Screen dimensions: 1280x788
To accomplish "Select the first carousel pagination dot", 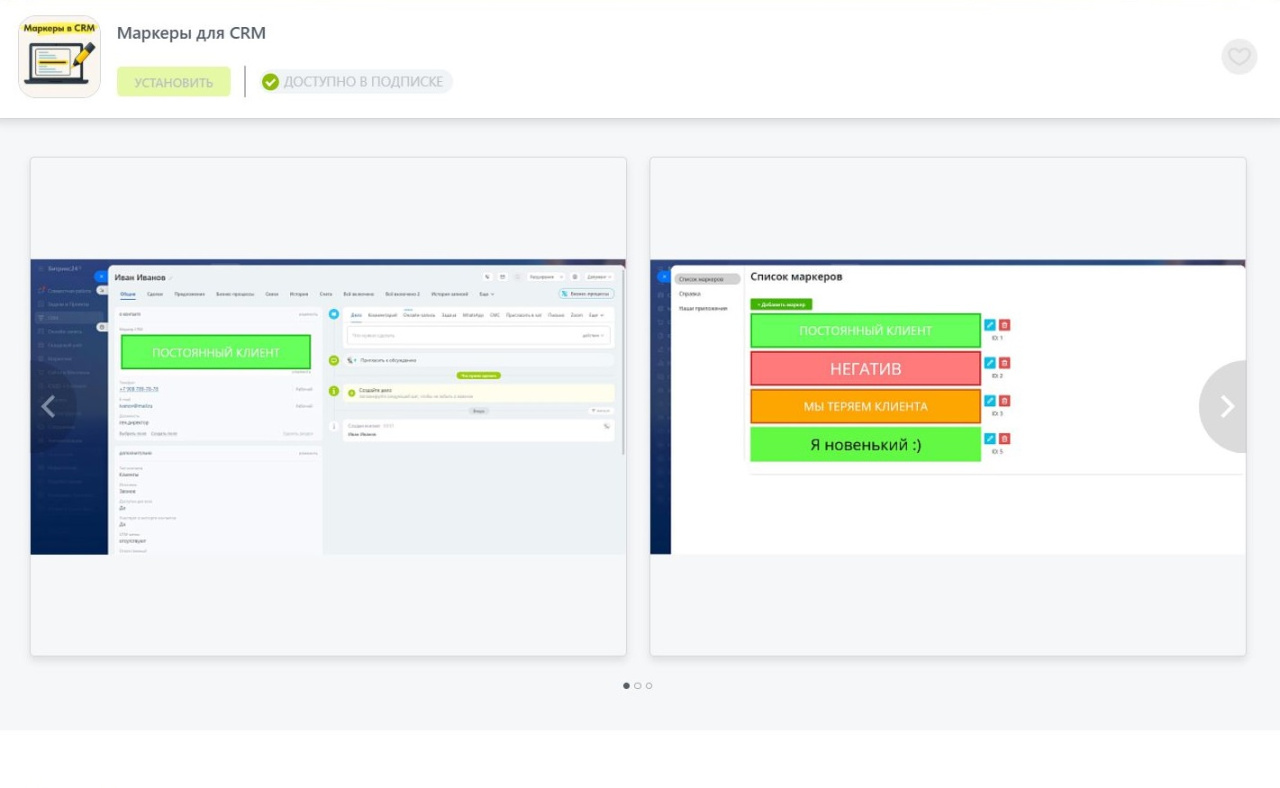I will coord(627,686).
